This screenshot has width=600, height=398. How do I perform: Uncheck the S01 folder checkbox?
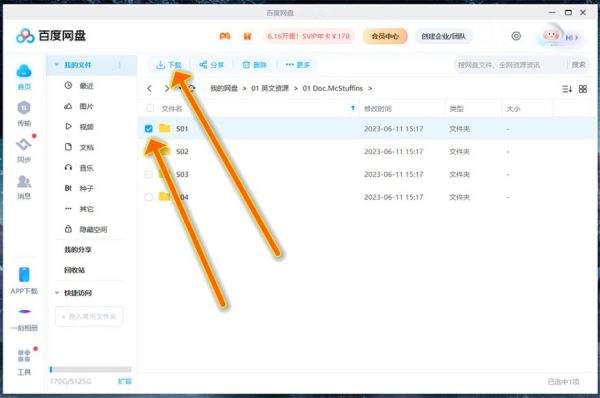point(149,129)
